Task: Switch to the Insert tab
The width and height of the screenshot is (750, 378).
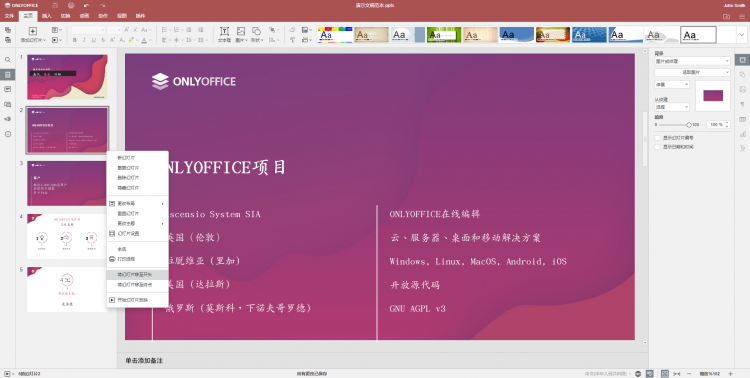Action: (x=46, y=16)
